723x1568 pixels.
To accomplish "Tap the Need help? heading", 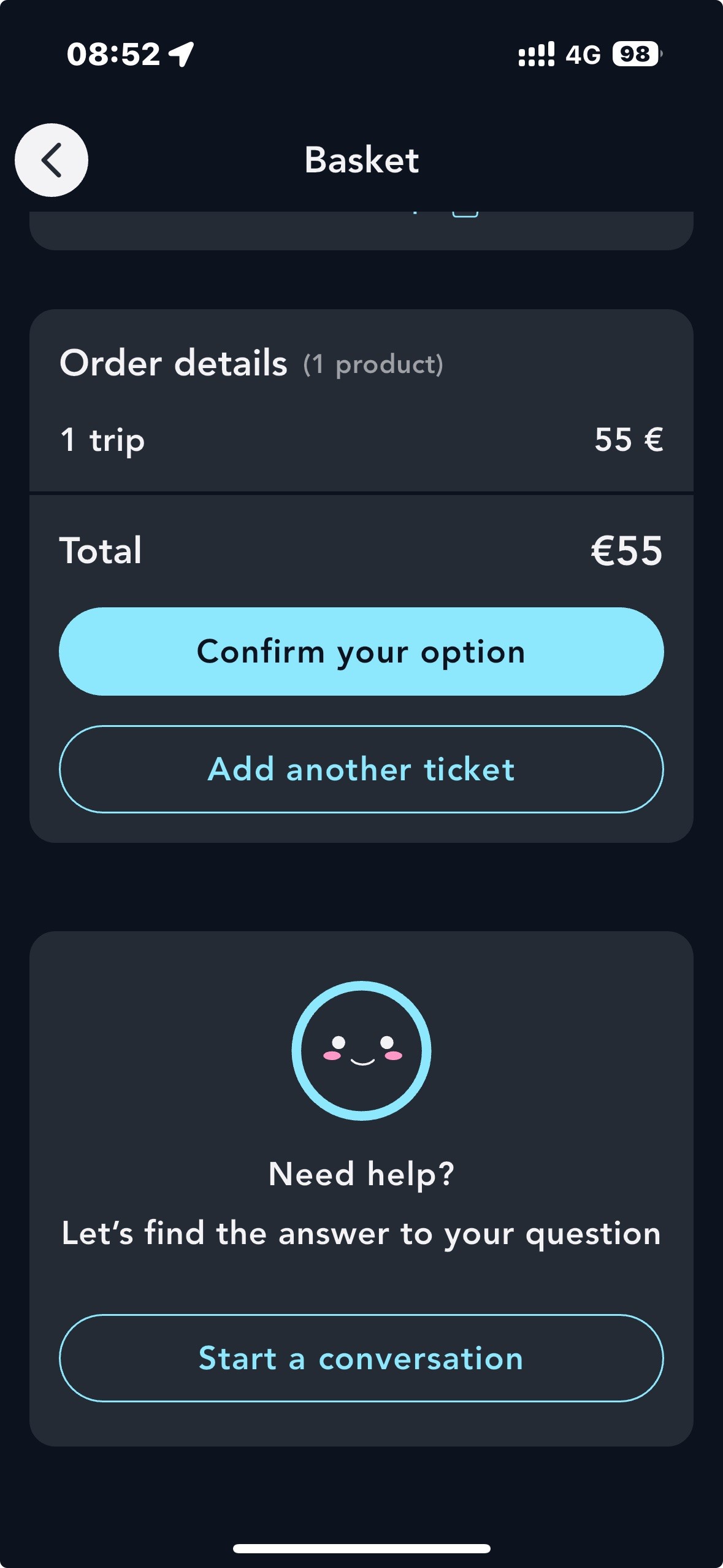I will (361, 1174).
